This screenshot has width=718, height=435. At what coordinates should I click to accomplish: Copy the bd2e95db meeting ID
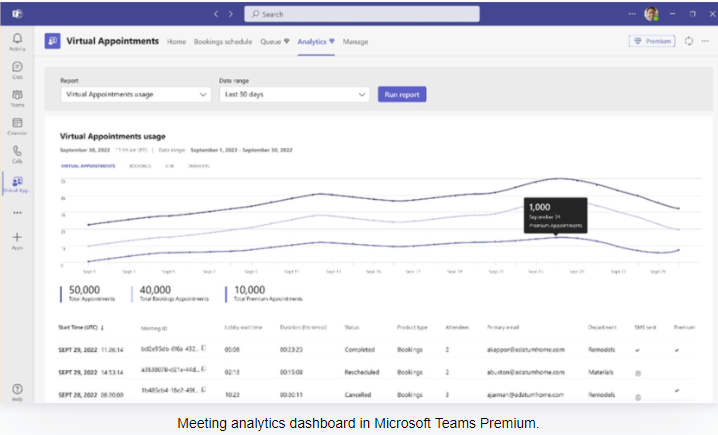[x=204, y=348]
